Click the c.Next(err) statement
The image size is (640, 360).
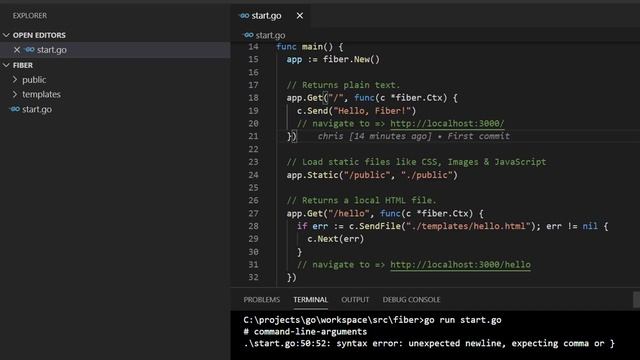pos(336,239)
